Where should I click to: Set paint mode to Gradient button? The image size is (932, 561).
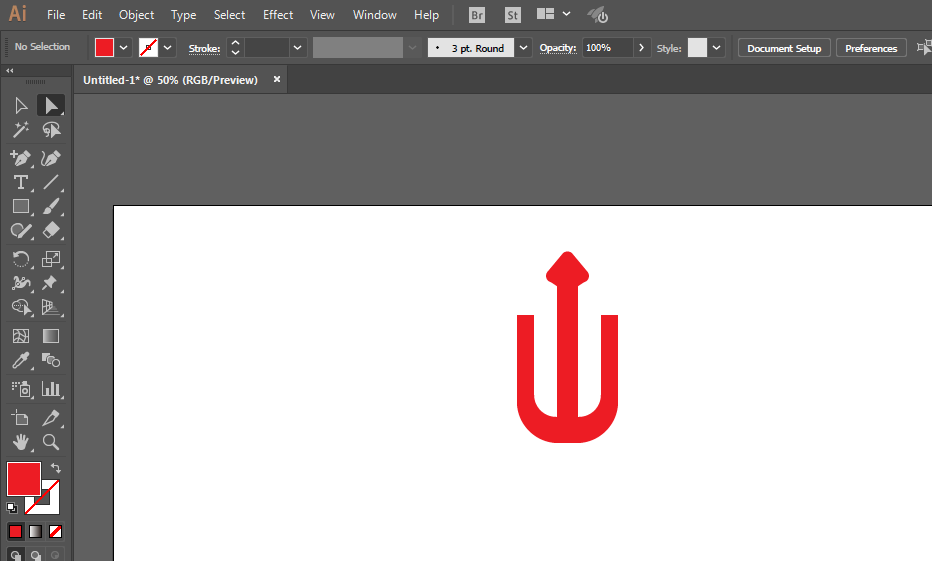pyautogui.click(x=36, y=531)
